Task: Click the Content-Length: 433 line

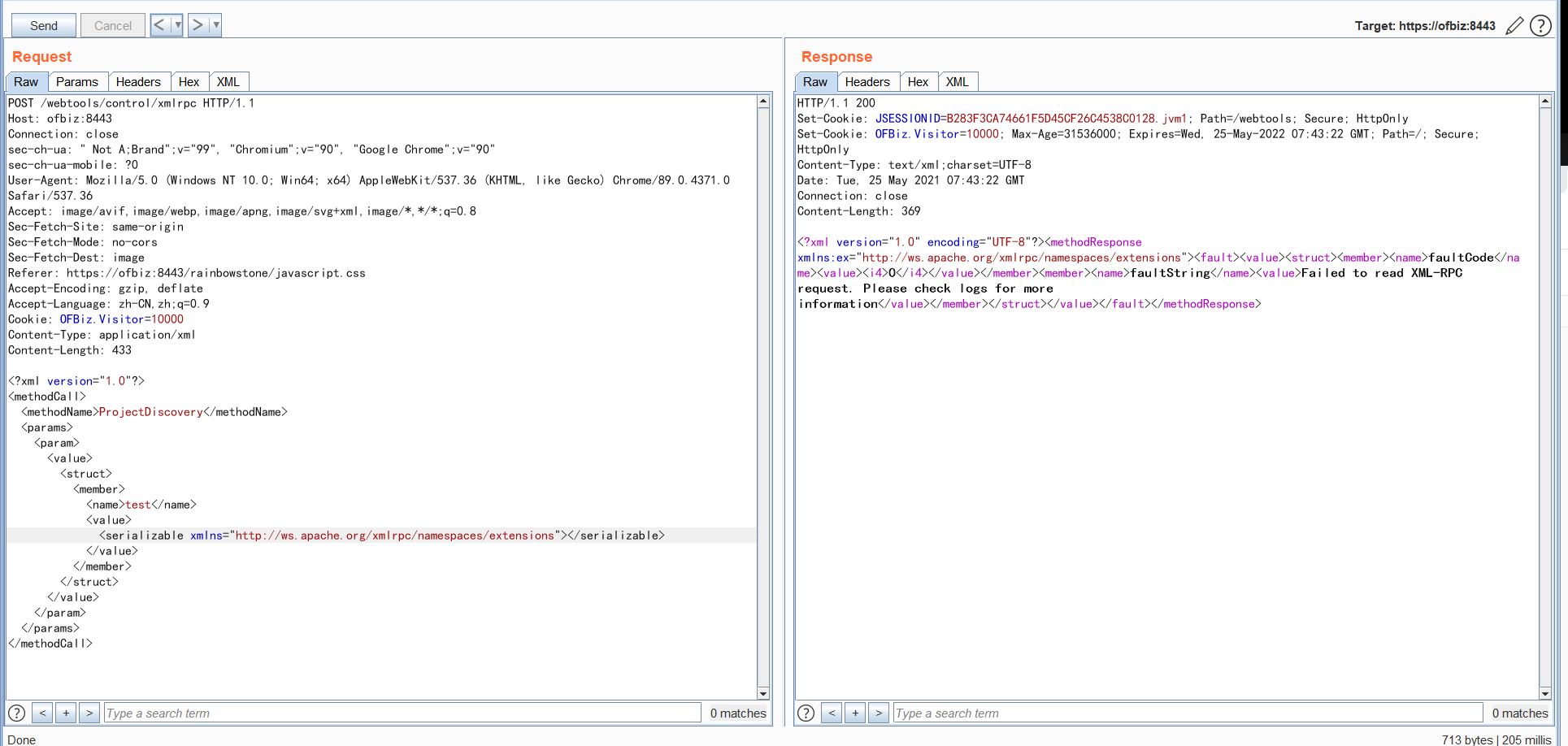Action: [70, 350]
